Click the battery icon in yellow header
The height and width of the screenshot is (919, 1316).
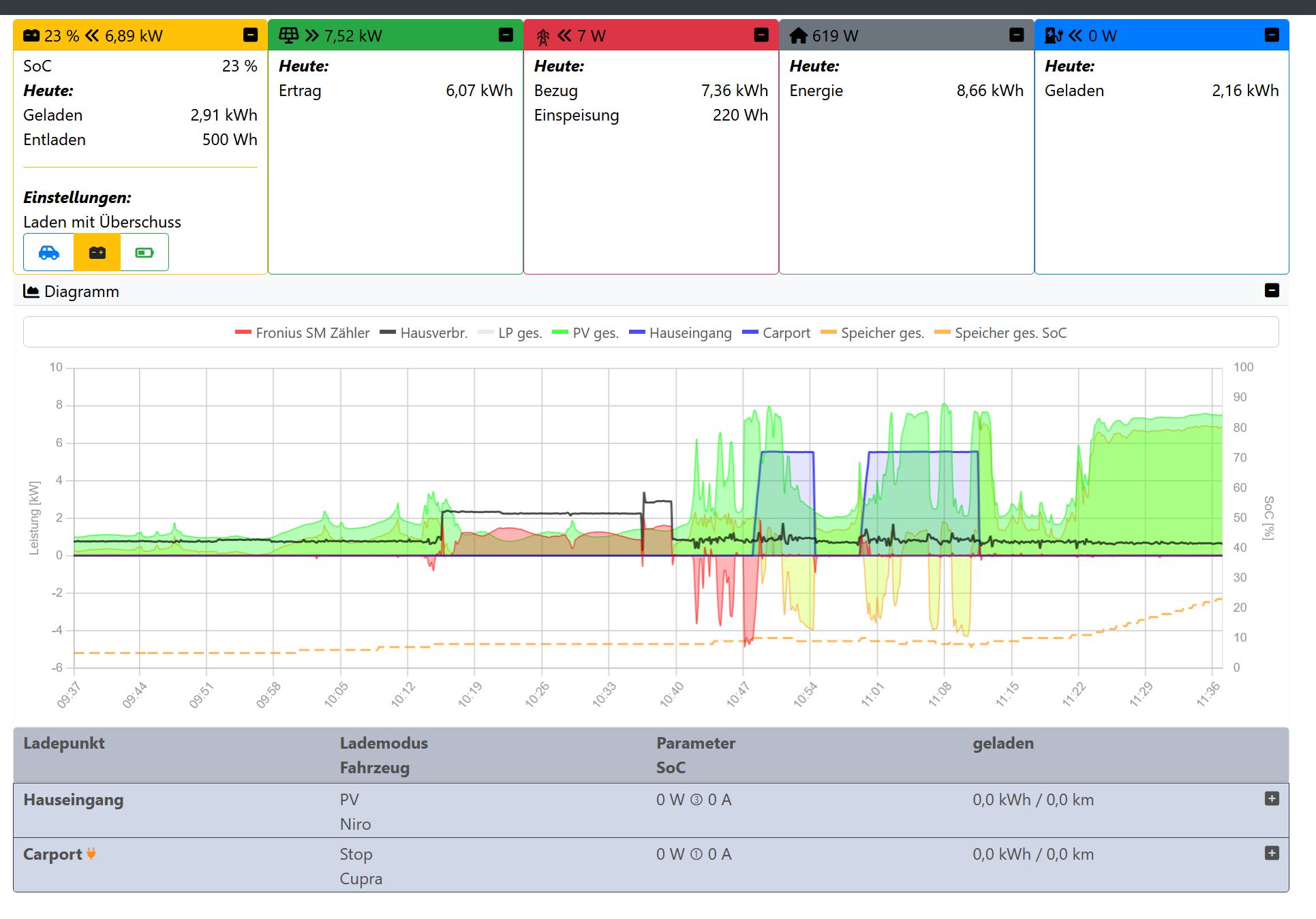pyautogui.click(x=31, y=35)
